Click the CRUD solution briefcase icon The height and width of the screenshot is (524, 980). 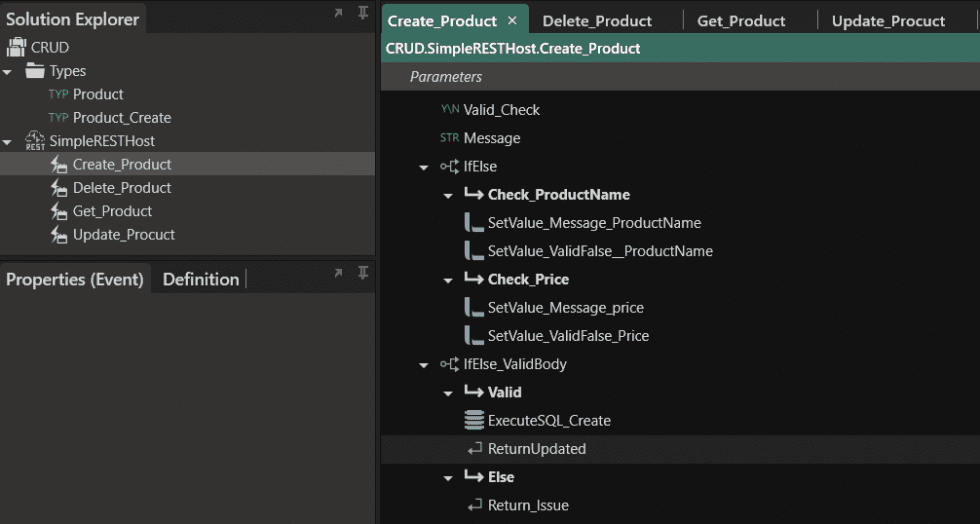tap(16, 47)
